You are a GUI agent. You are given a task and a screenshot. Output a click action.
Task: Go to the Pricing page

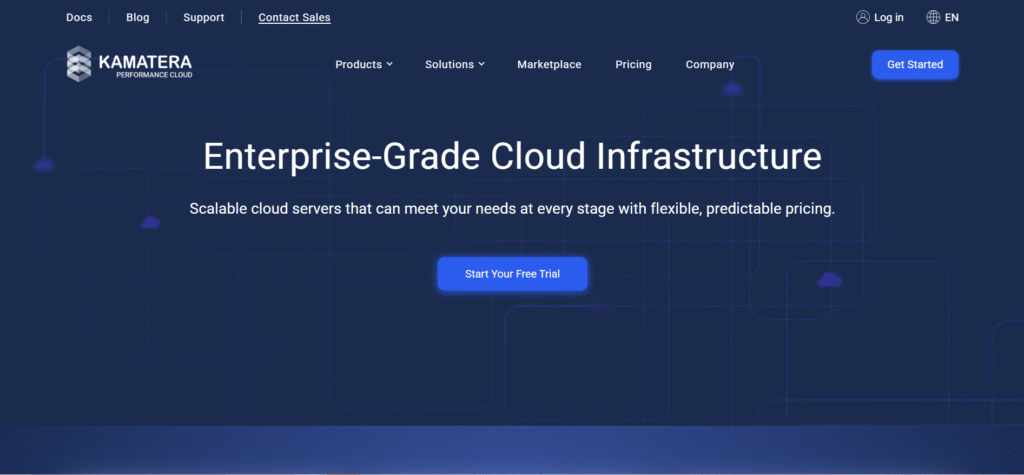pos(633,64)
